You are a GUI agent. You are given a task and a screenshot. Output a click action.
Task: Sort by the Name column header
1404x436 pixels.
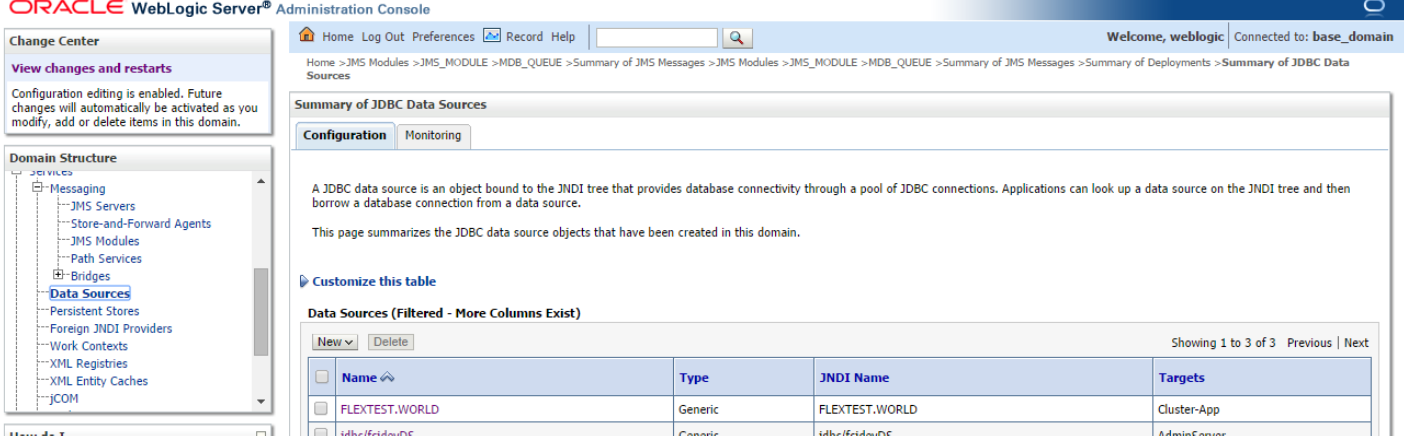point(359,378)
